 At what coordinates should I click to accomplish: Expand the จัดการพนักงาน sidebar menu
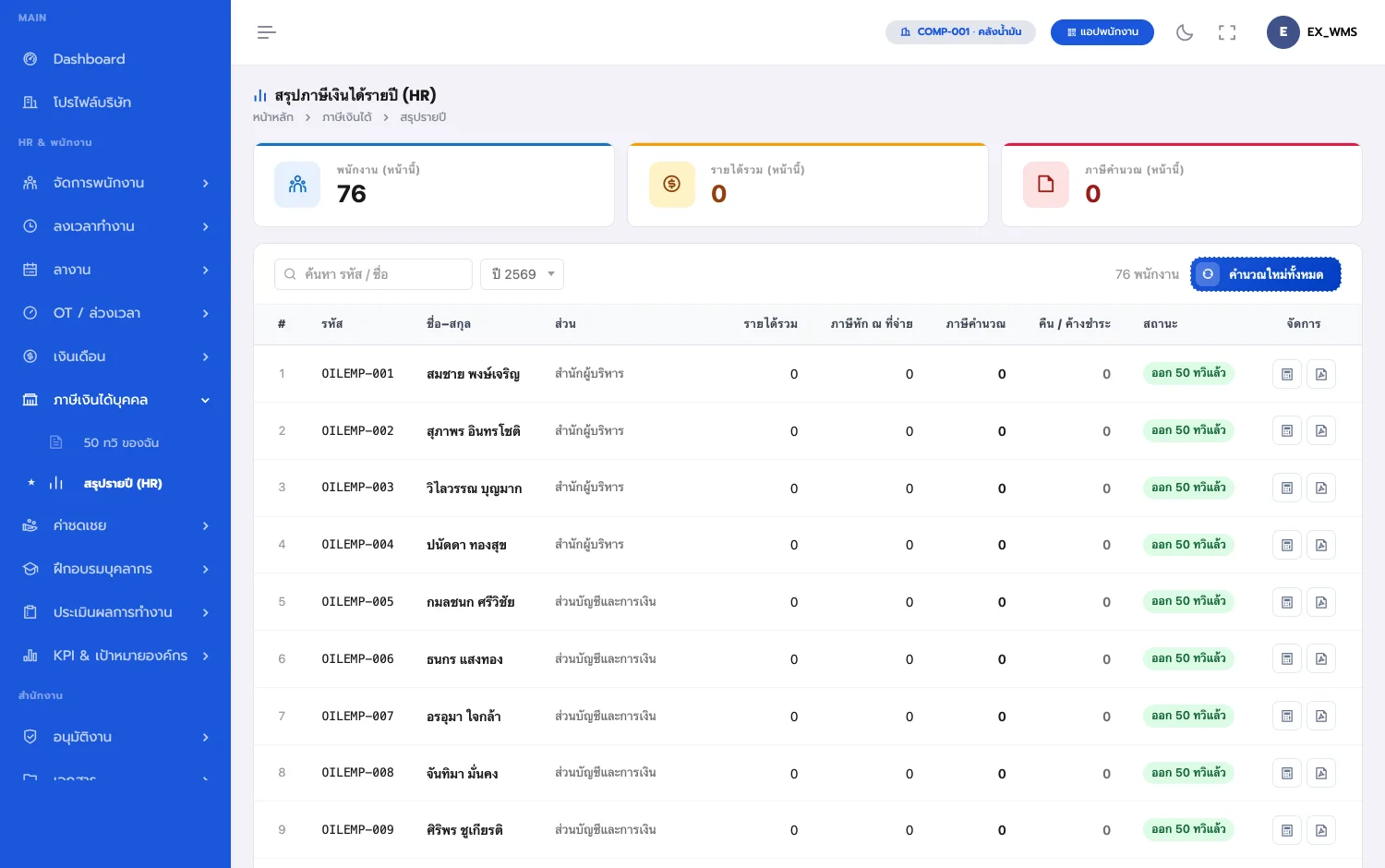(x=115, y=183)
